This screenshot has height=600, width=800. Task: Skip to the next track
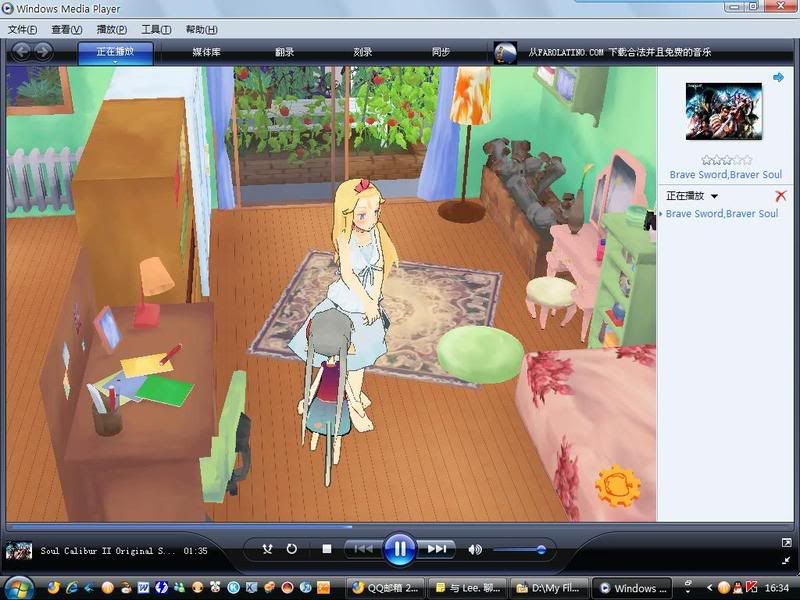[437, 549]
